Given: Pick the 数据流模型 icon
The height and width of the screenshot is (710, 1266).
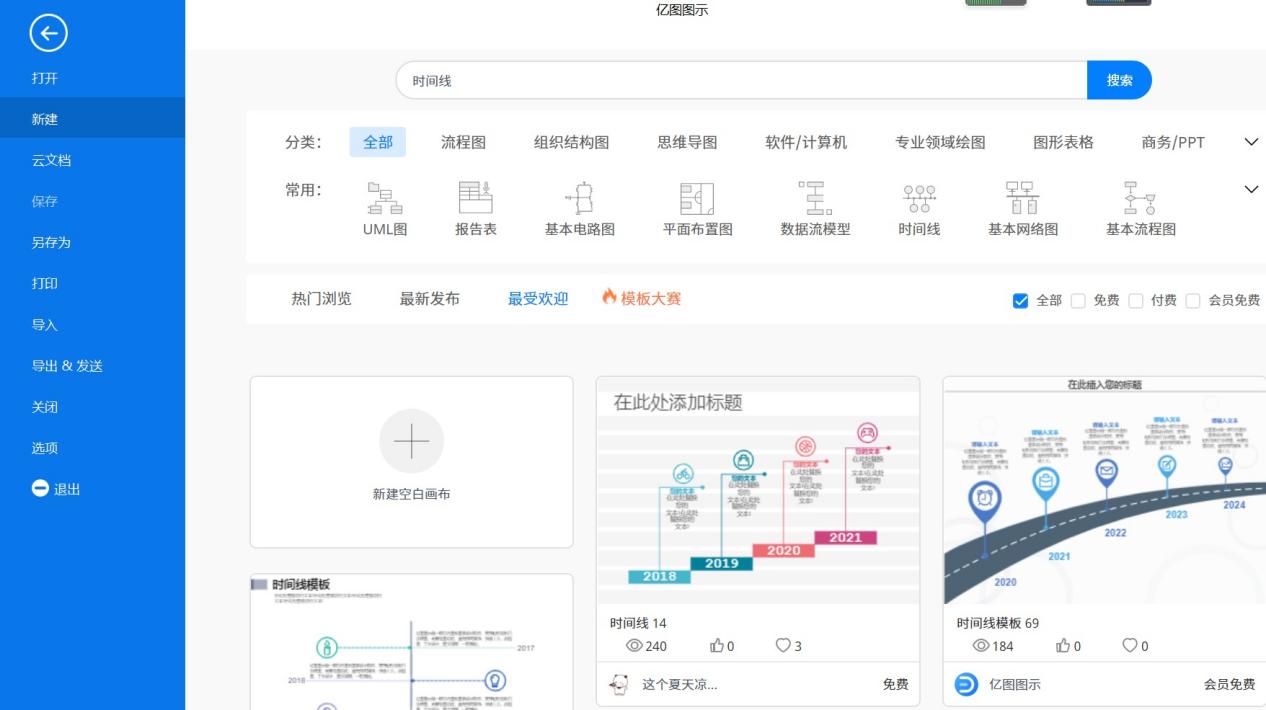Looking at the screenshot, I should coord(815,199).
